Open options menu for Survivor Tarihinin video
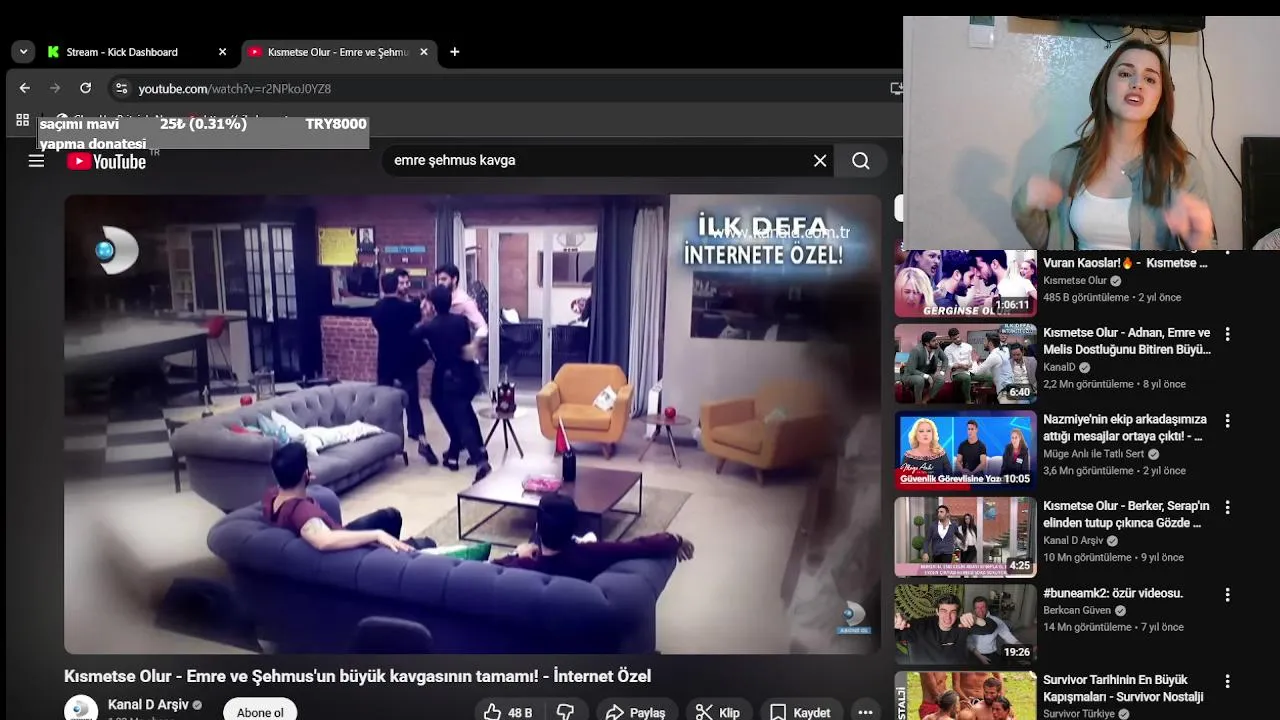Image resolution: width=1280 pixels, height=720 pixels. pyautogui.click(x=1227, y=681)
